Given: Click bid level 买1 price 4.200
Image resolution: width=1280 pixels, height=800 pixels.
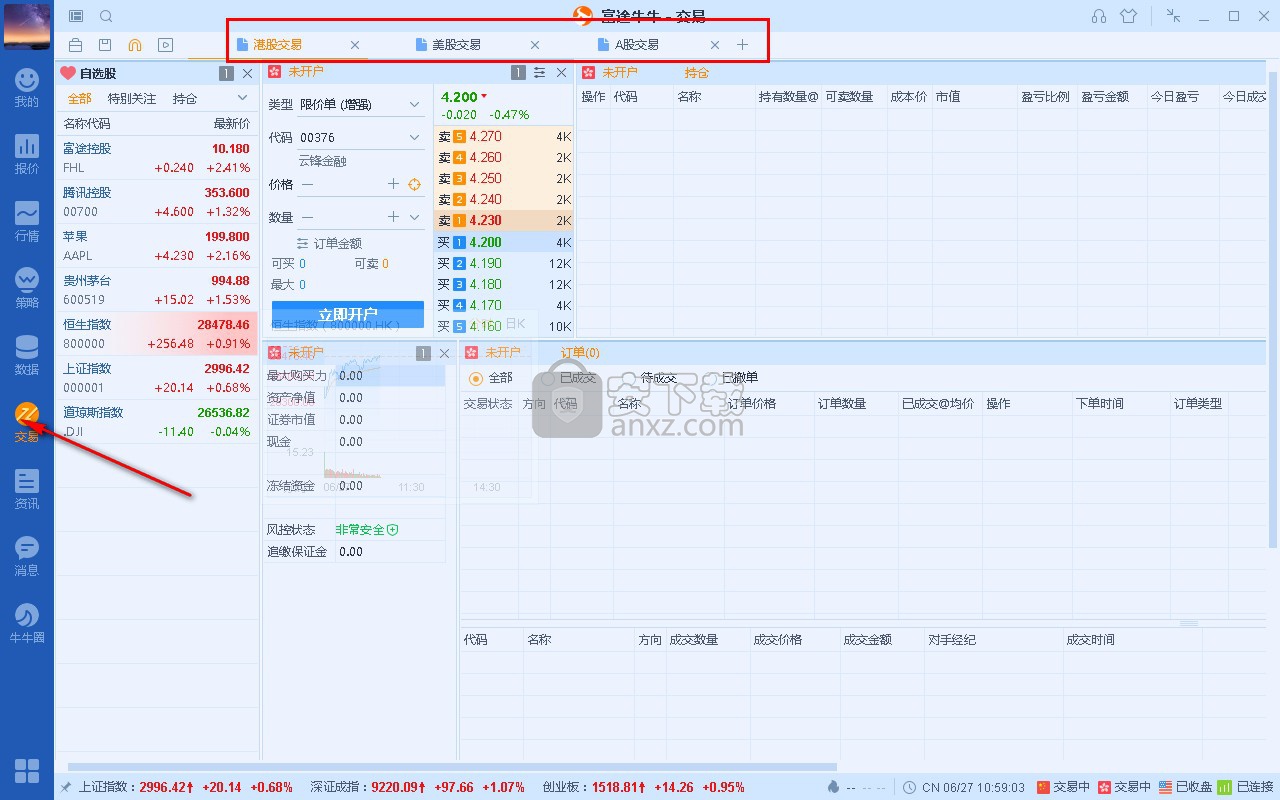Looking at the screenshot, I should tap(504, 242).
